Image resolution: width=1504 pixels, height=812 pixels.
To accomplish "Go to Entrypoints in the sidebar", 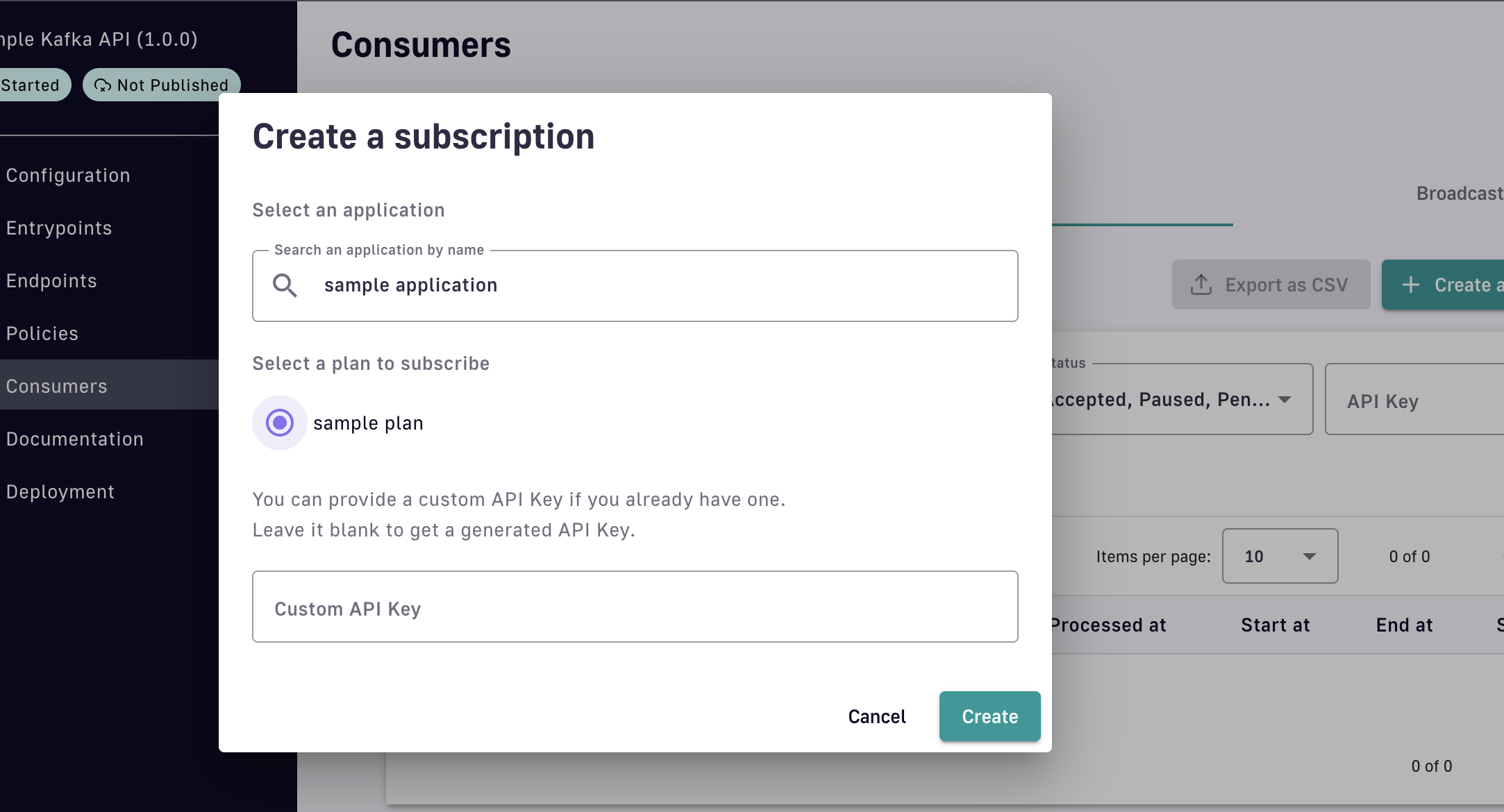I will [x=59, y=228].
